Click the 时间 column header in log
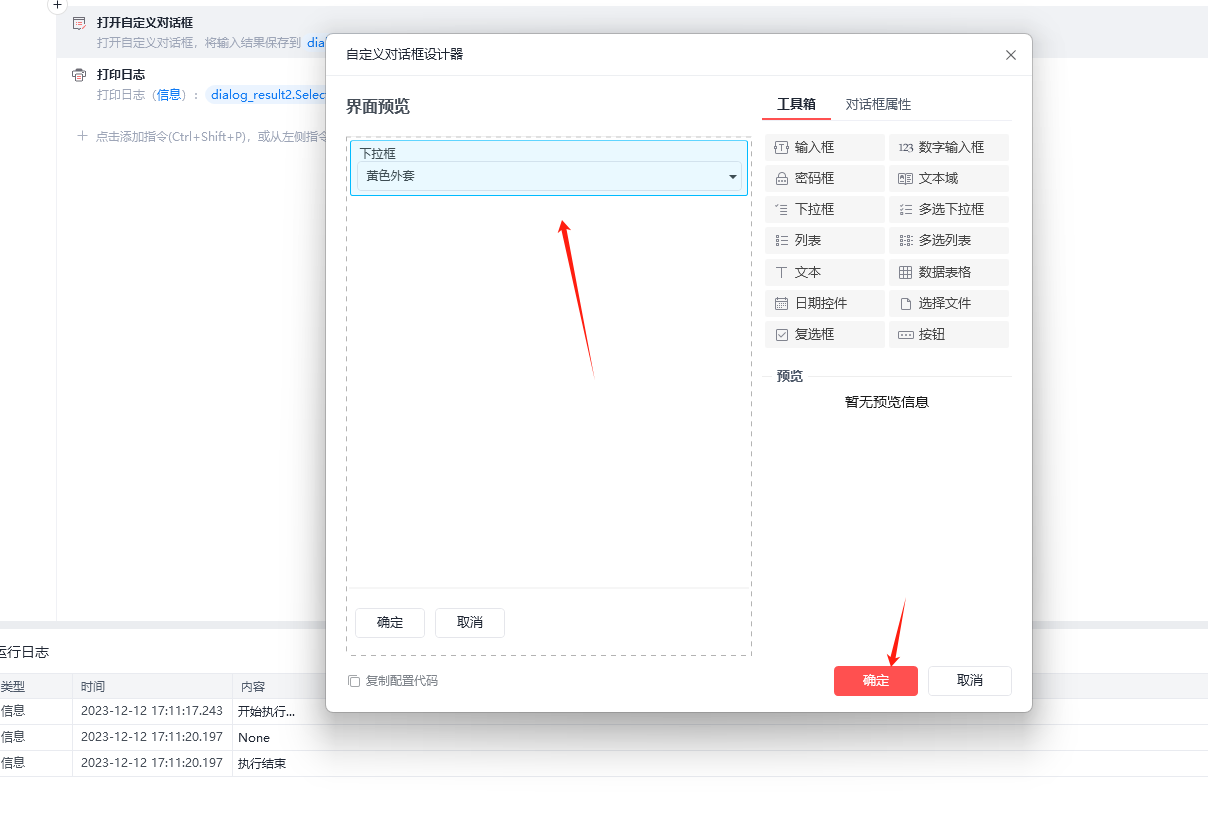The image size is (1208, 813). (x=93, y=687)
